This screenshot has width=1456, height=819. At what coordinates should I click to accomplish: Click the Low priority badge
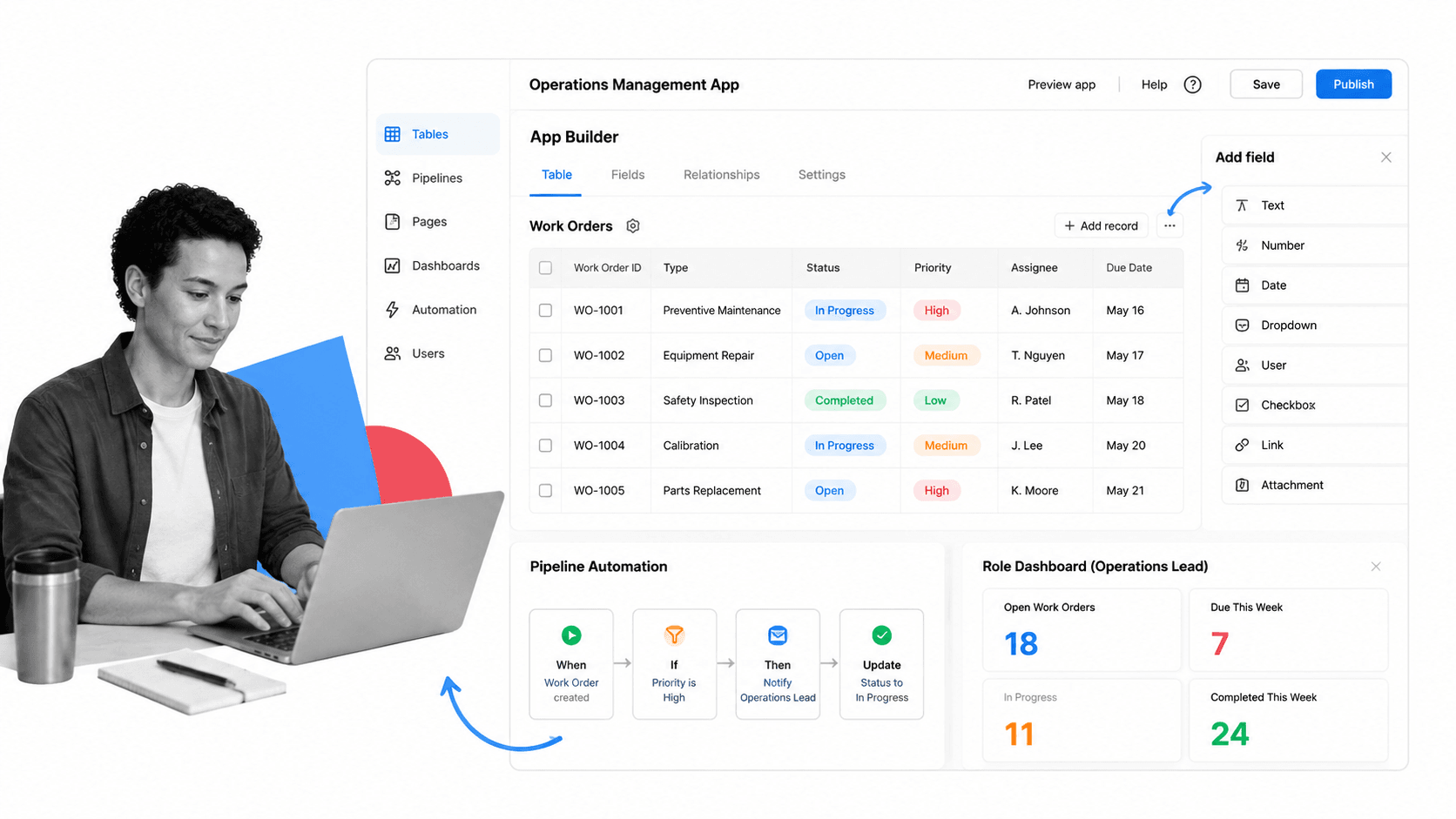935,400
